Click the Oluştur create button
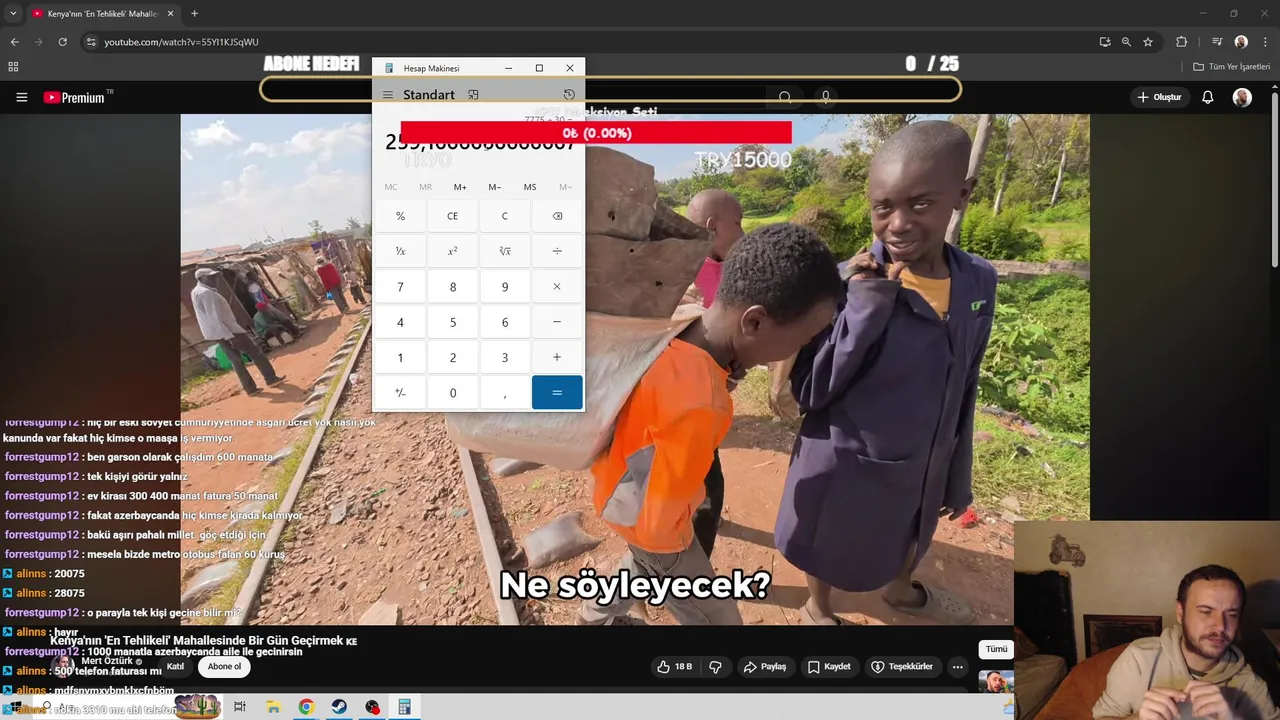This screenshot has height=720, width=1280. (1160, 97)
